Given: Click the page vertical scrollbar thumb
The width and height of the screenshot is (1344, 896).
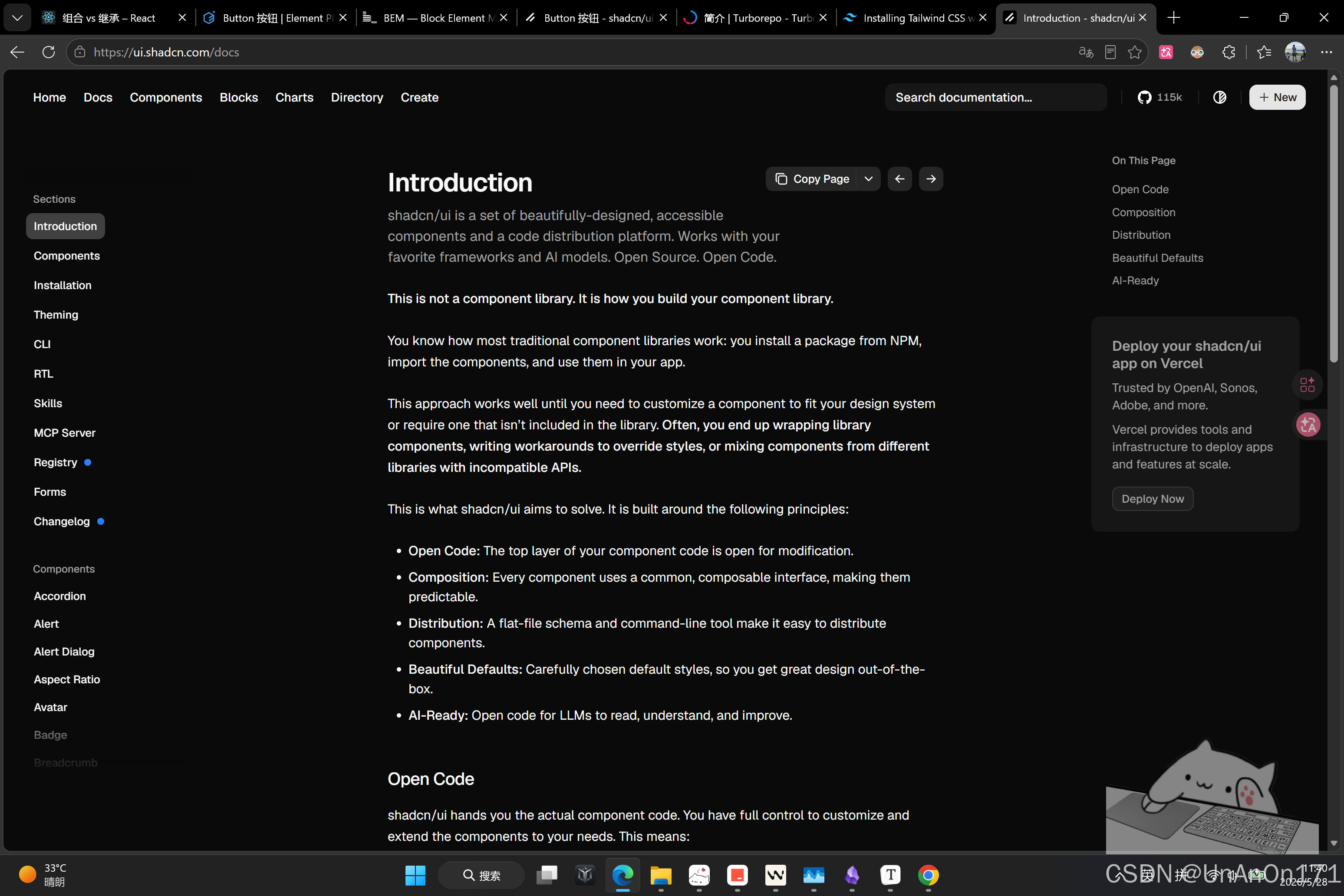Looking at the screenshot, I should coord(1334,223).
